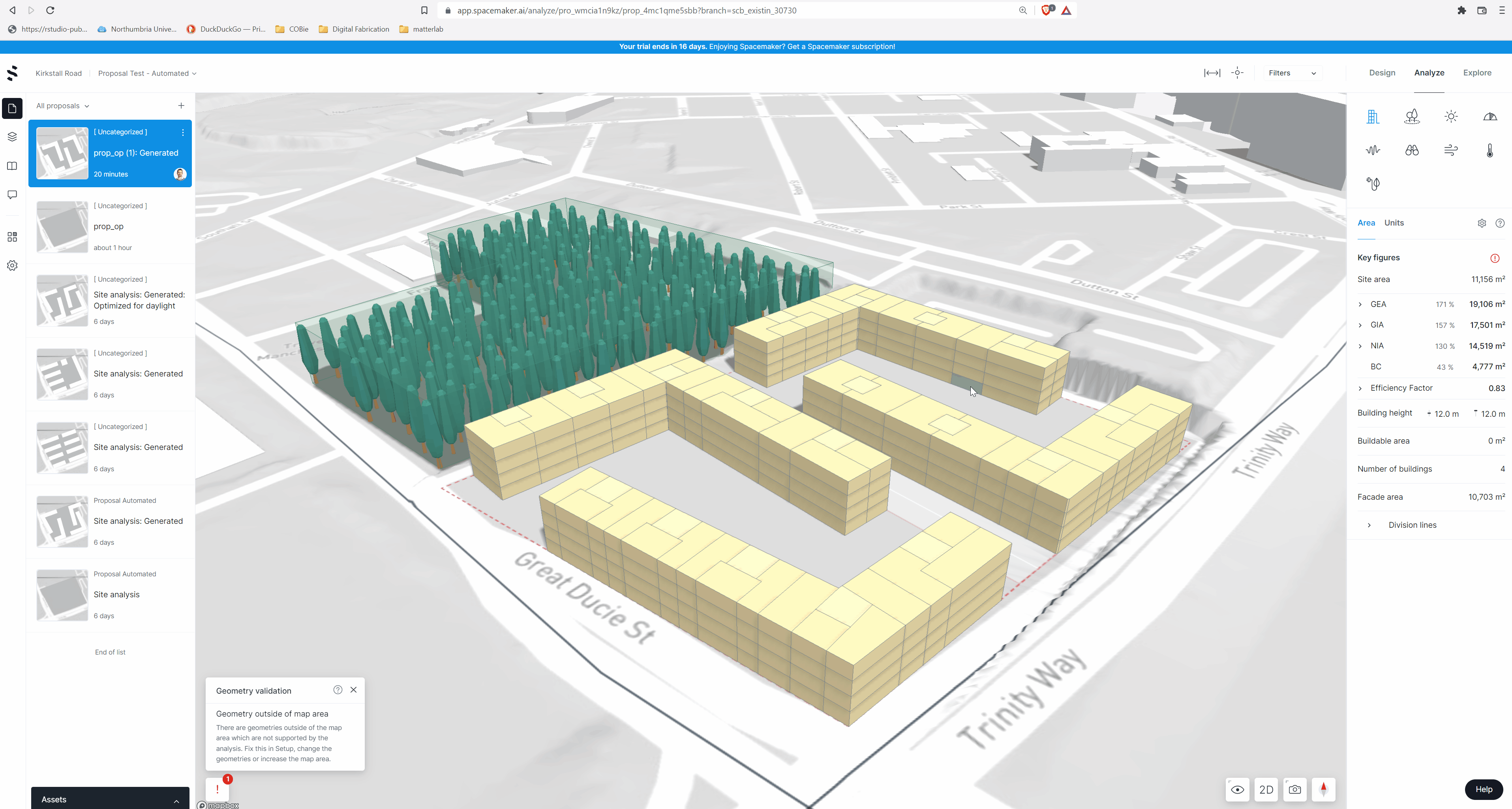1512x809 pixels.
Task: Select the prop_op proposal thumbnail
Action: tap(62, 227)
